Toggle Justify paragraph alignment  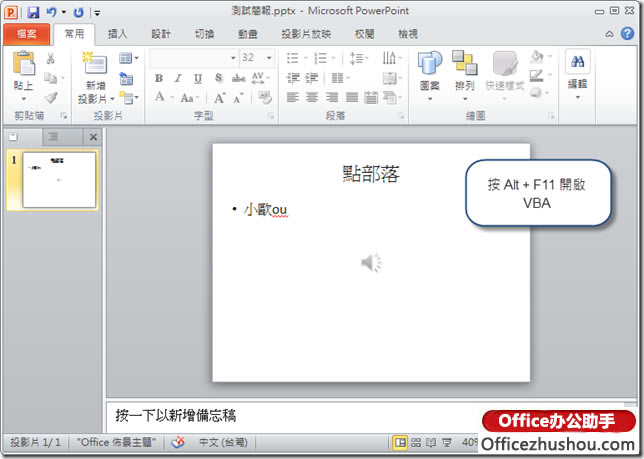352,98
